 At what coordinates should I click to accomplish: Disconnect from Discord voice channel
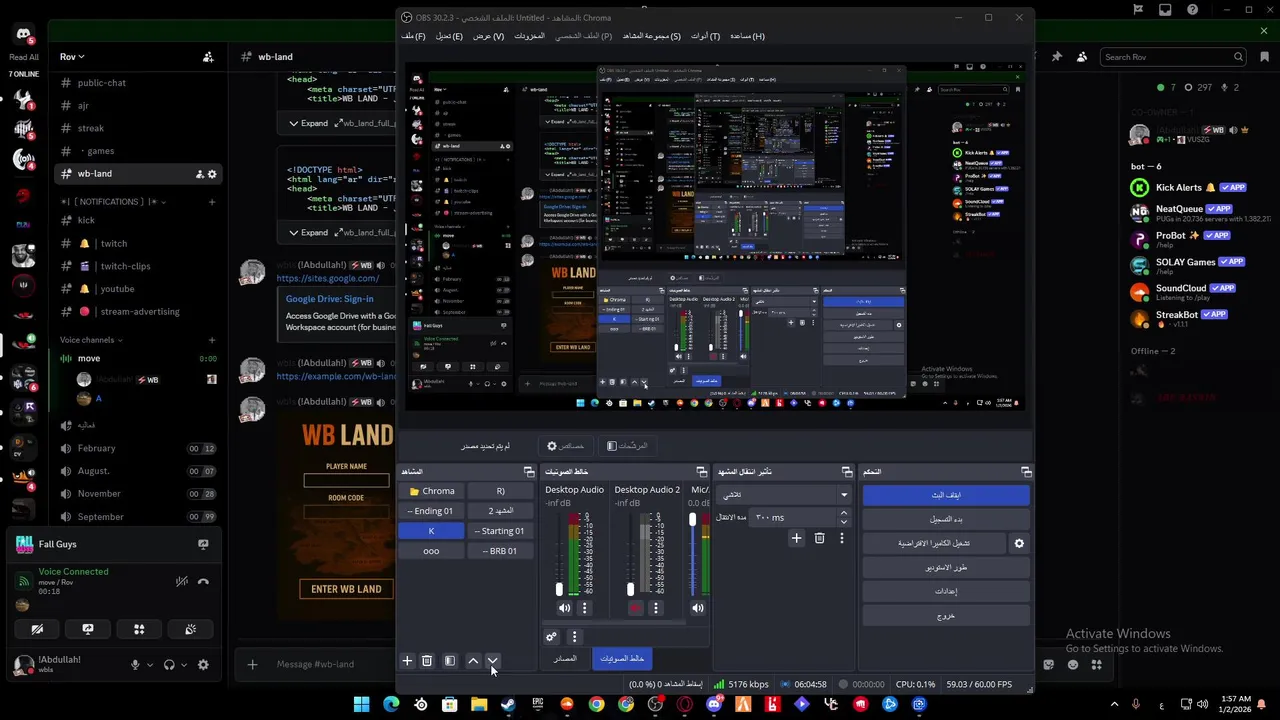203,581
